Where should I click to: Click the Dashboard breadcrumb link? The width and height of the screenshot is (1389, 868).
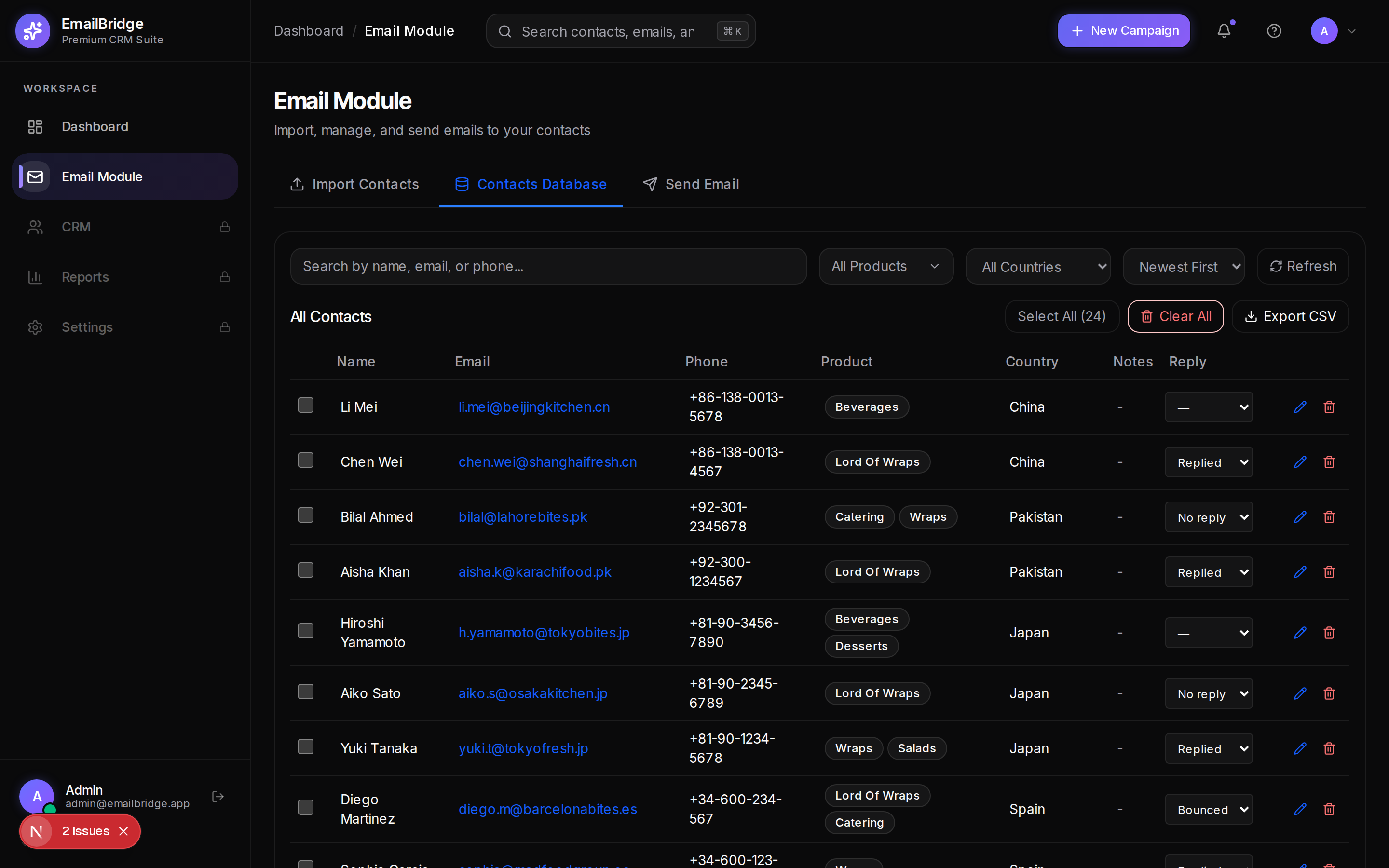pos(309,31)
